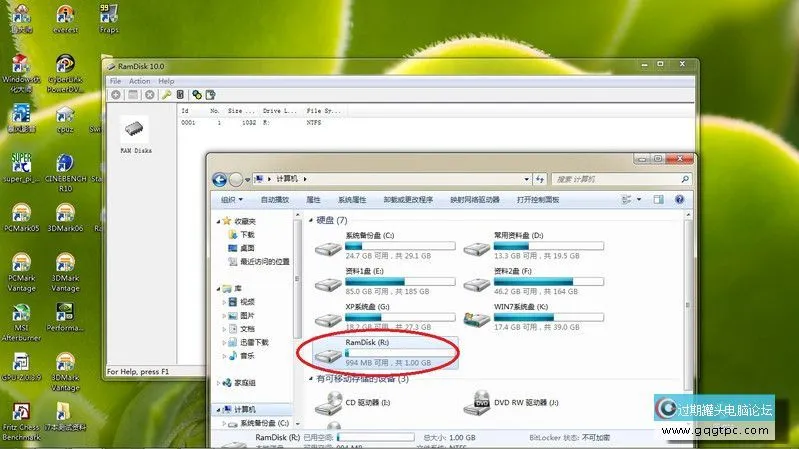Select the RamDisk (R:) drive

[385, 353]
